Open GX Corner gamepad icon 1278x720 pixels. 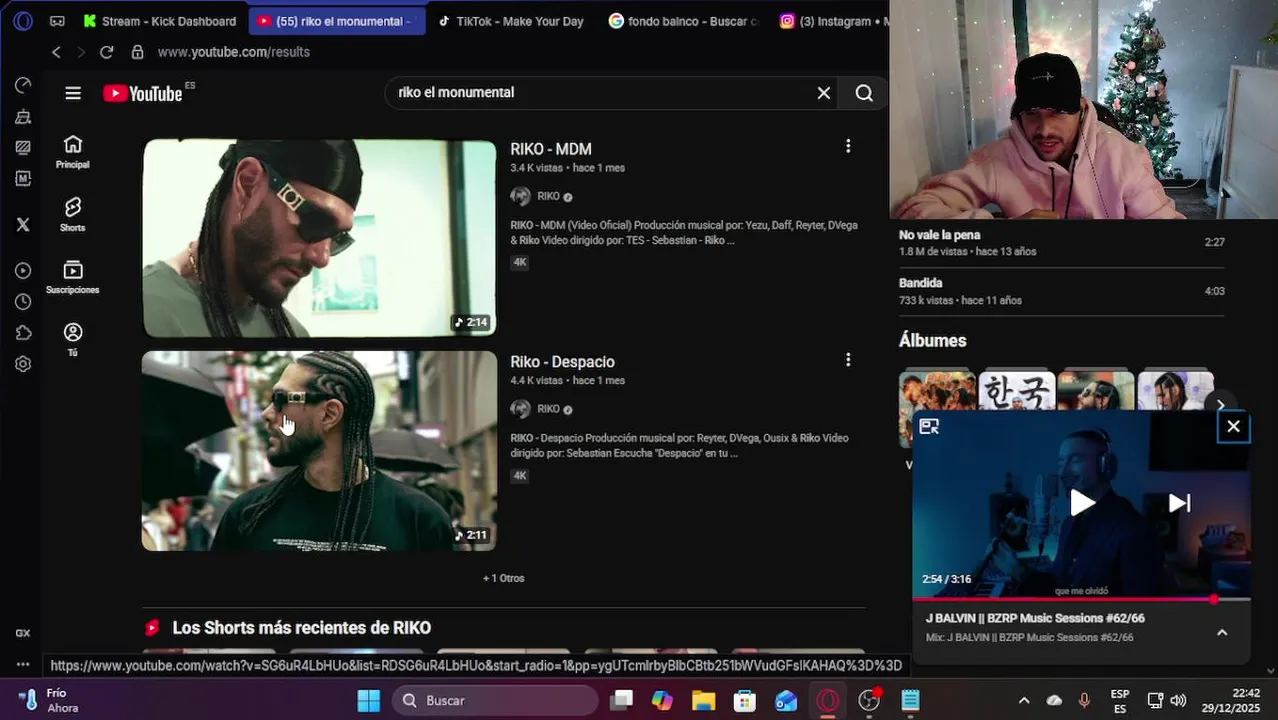tap(57, 21)
